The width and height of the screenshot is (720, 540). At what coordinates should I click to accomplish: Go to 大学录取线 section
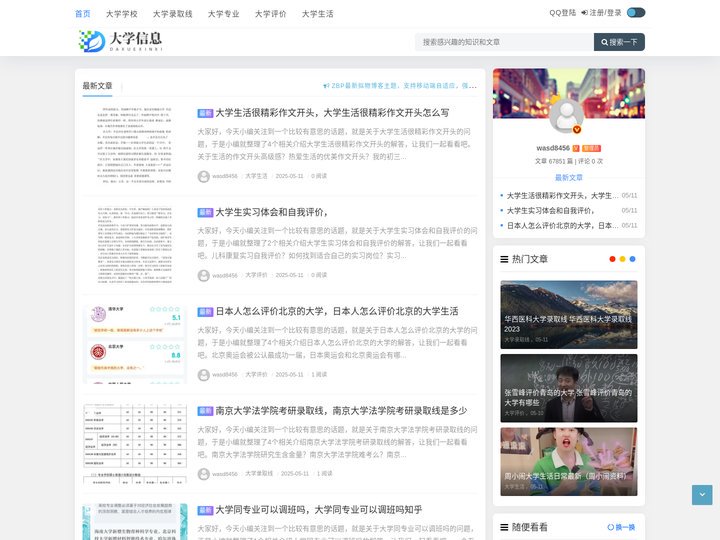(173, 14)
